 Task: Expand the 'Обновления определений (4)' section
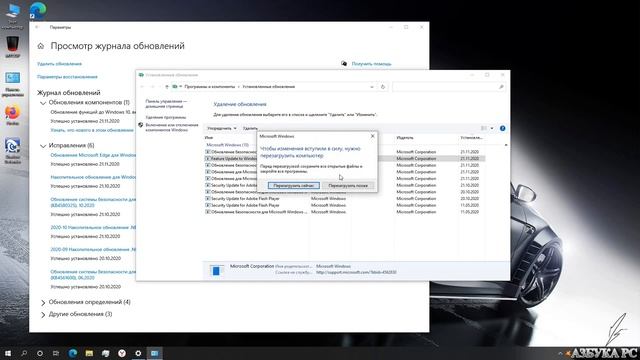85,302
